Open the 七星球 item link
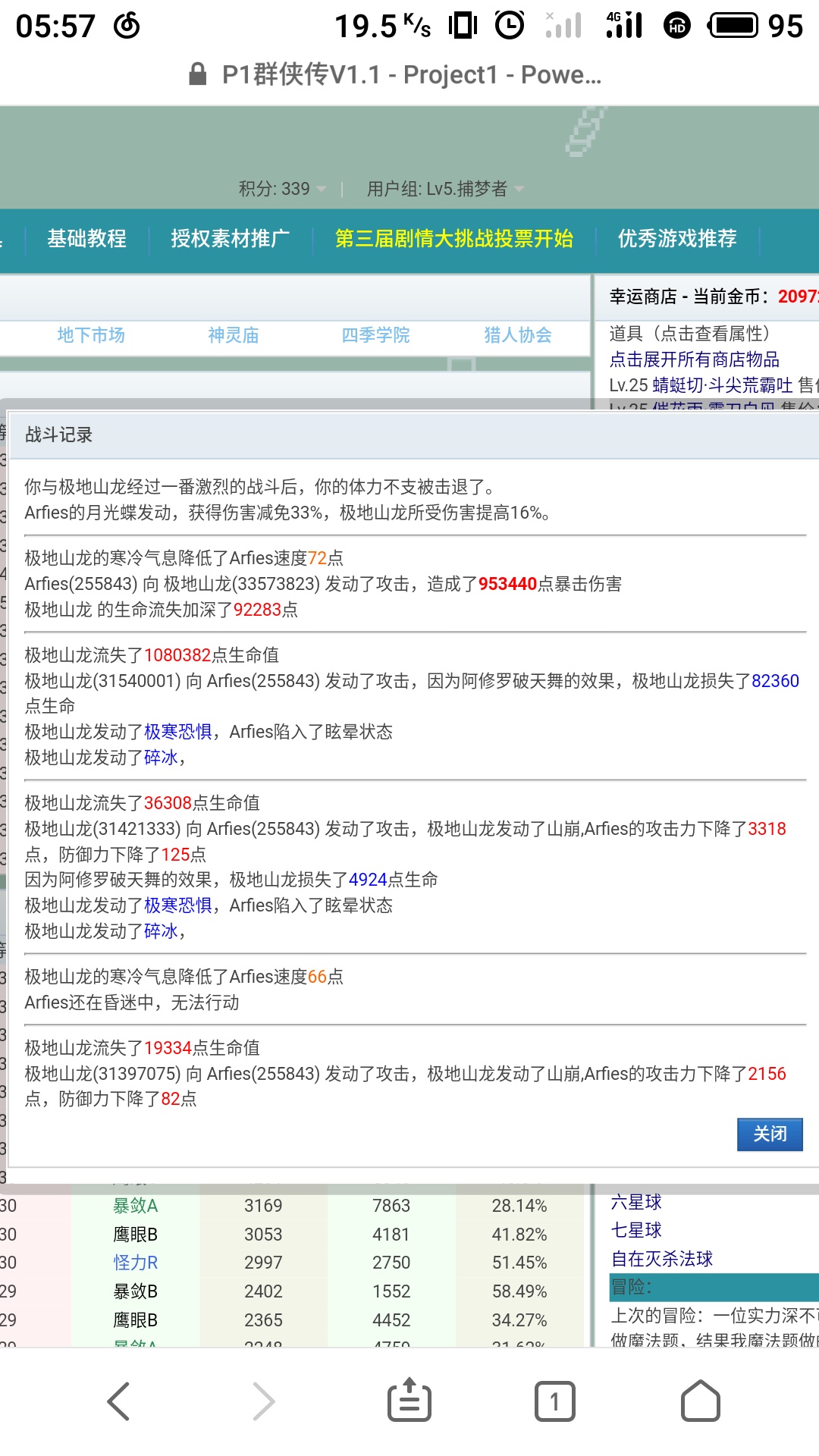This screenshot has width=819, height=1456. click(636, 1230)
